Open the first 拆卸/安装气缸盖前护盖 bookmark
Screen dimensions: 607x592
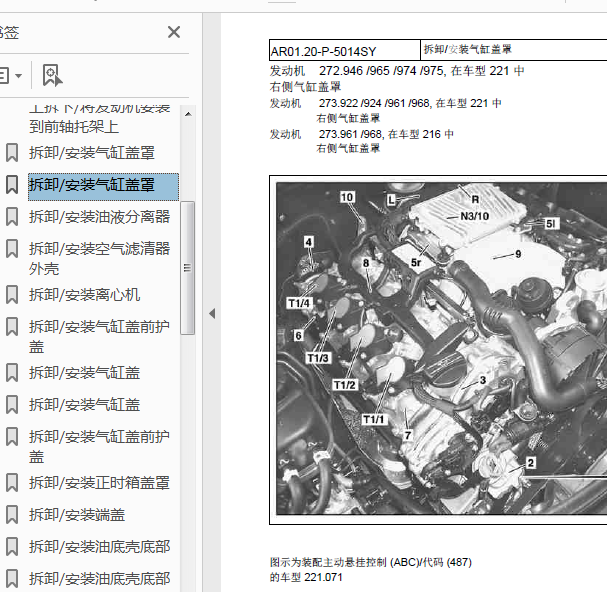click(99, 336)
